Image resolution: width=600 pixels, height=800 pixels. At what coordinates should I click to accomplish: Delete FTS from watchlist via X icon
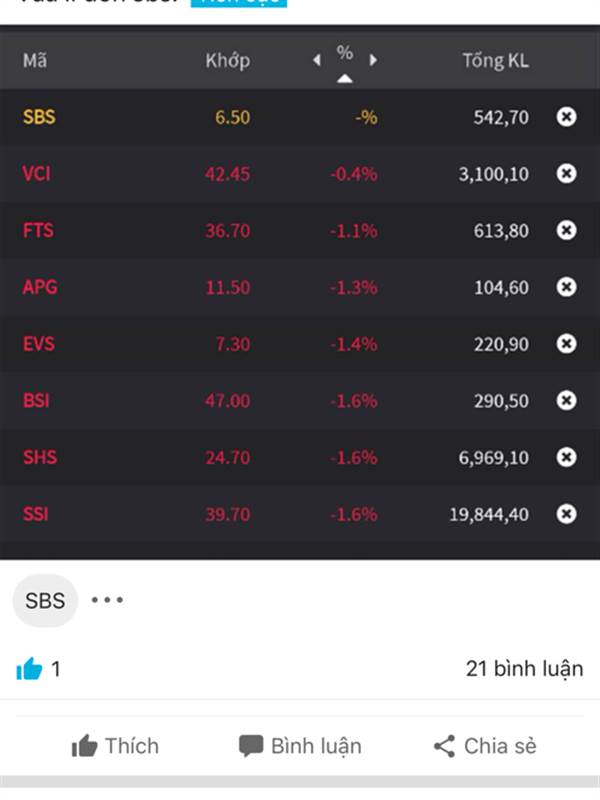point(566,230)
